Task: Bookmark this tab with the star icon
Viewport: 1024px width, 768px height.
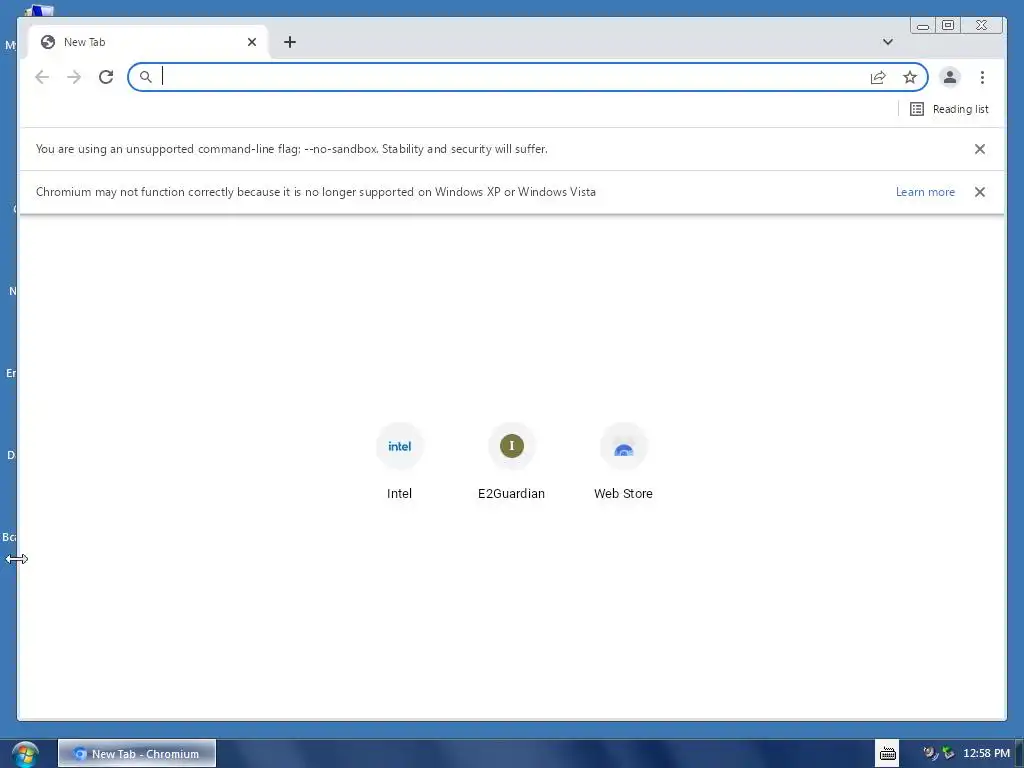Action: (910, 77)
